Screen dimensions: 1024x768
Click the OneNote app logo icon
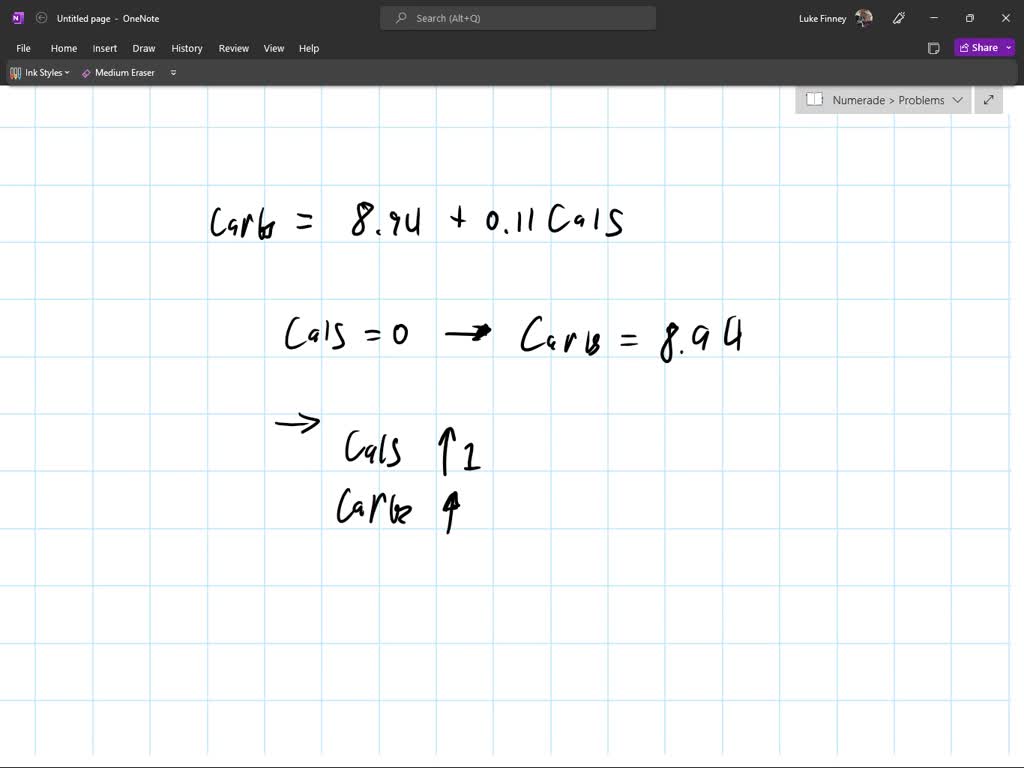tap(18, 18)
